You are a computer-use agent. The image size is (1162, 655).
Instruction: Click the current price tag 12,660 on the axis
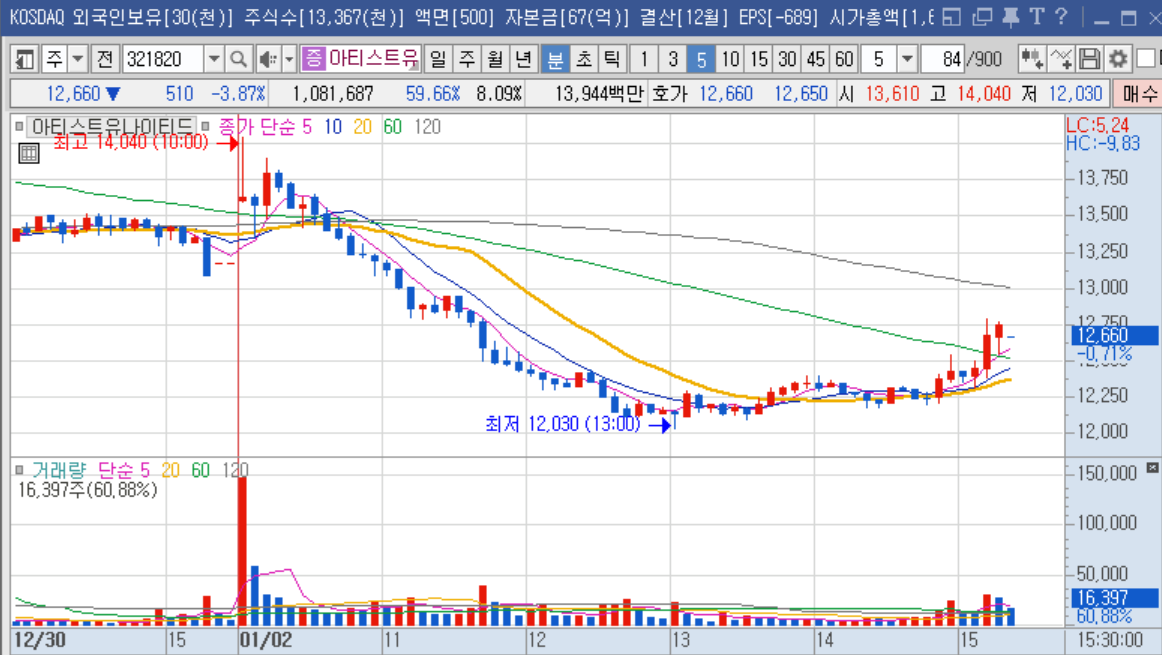[1115, 336]
